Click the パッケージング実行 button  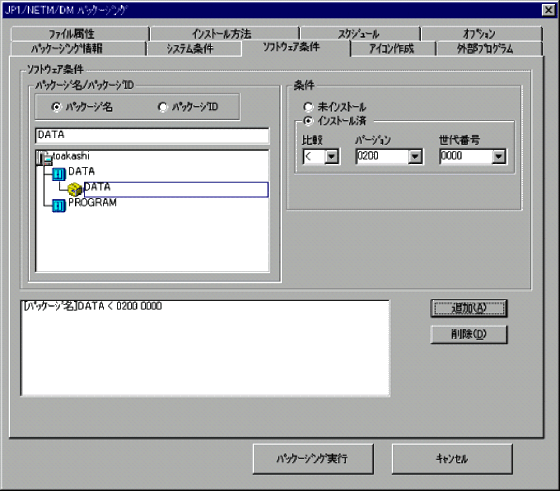point(313,459)
